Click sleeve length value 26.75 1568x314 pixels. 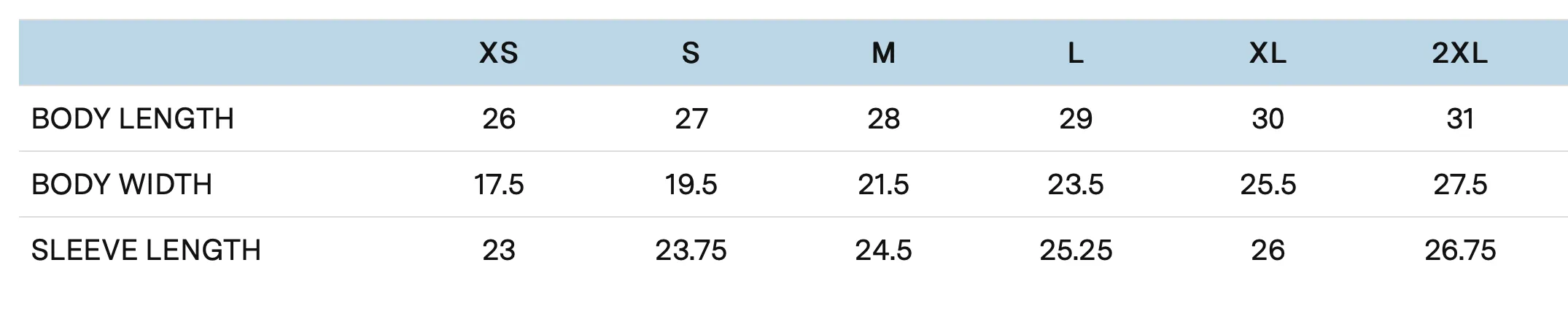1460,250
